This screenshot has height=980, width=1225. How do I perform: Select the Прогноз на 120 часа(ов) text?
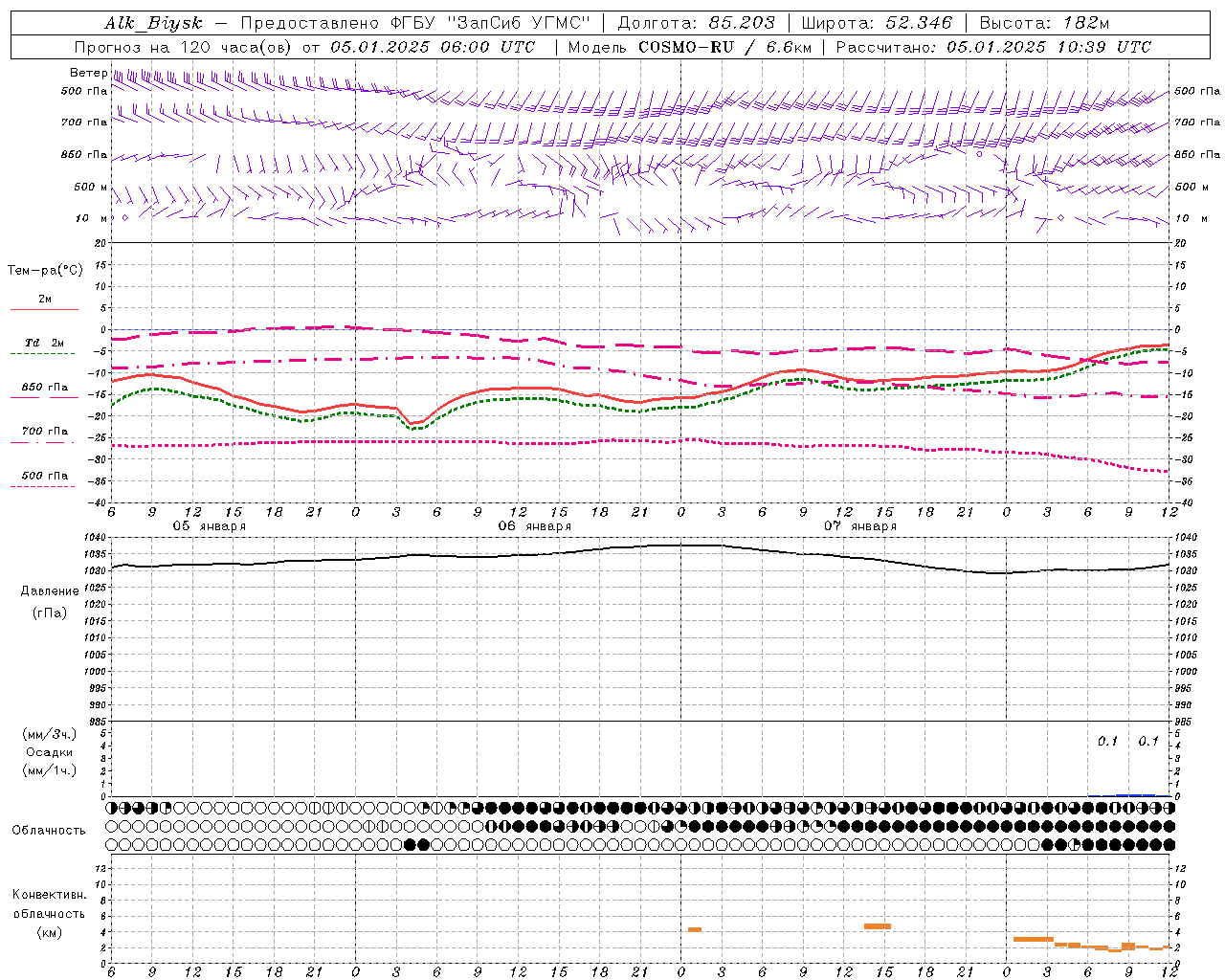[x=182, y=47]
